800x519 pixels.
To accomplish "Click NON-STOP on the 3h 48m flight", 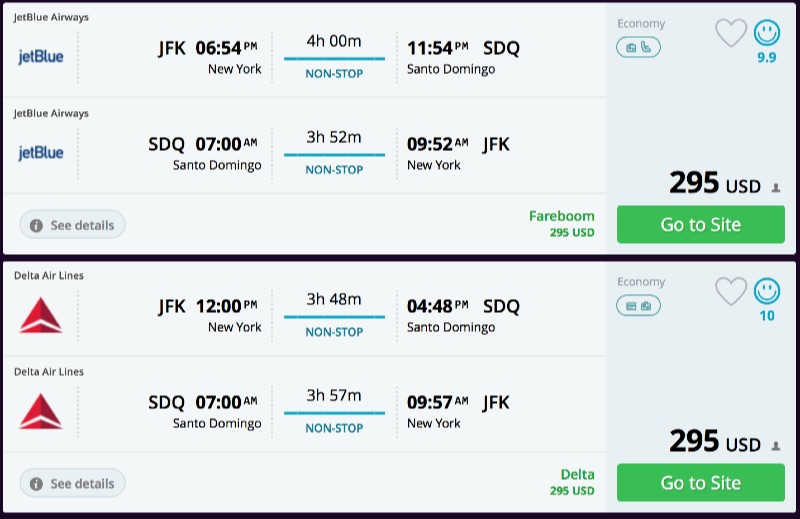I will tap(334, 332).
